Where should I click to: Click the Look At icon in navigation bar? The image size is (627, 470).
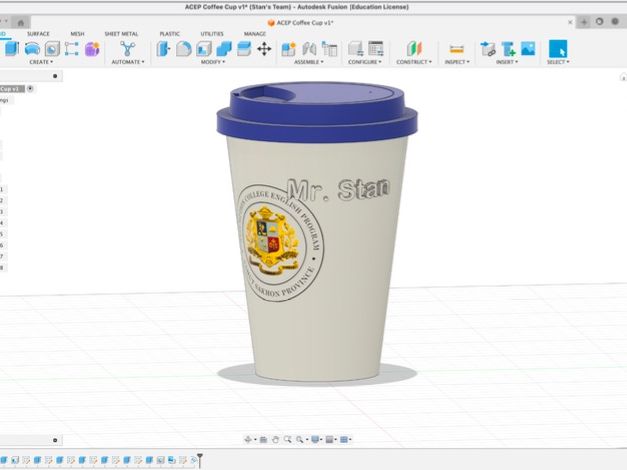pyautogui.click(x=264, y=440)
